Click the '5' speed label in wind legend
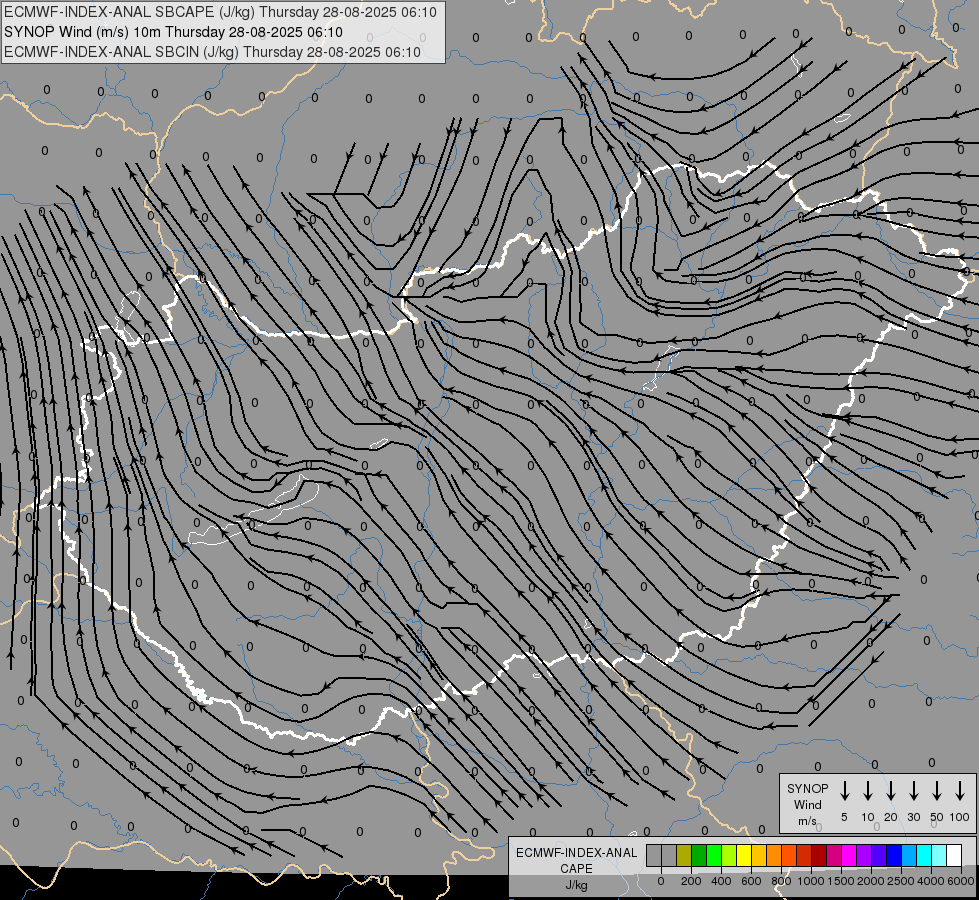979x900 pixels. [x=844, y=817]
